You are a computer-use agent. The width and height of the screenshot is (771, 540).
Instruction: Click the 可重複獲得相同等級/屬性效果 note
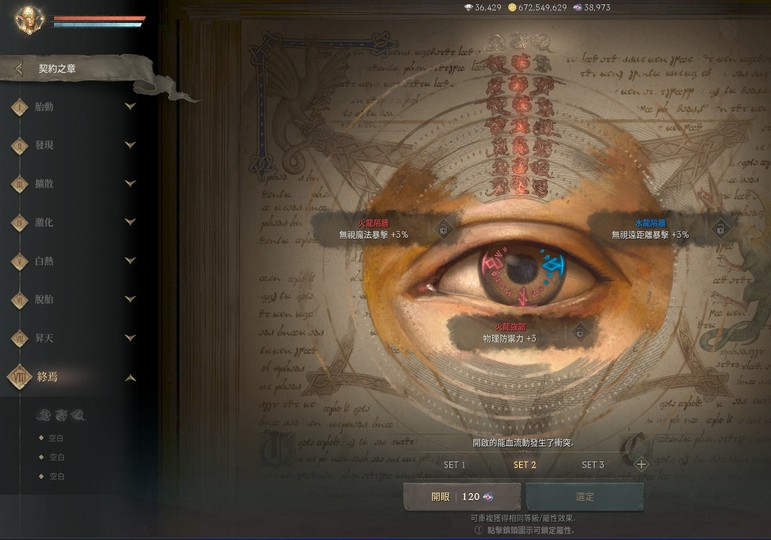click(x=523, y=518)
